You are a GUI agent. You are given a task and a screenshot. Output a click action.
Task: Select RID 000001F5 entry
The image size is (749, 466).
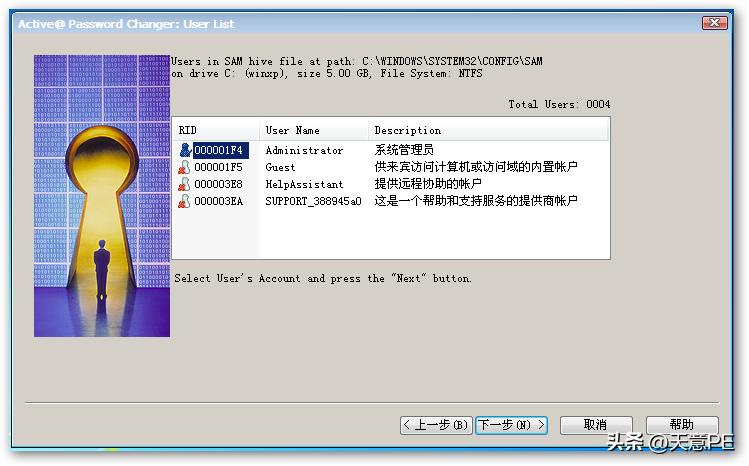(x=218, y=167)
